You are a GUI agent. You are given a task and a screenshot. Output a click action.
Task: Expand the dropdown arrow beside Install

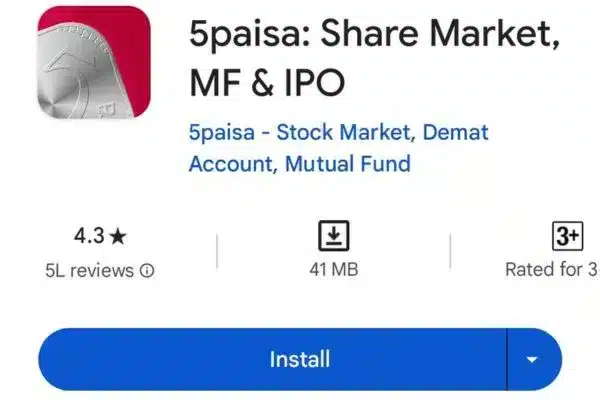click(x=532, y=359)
